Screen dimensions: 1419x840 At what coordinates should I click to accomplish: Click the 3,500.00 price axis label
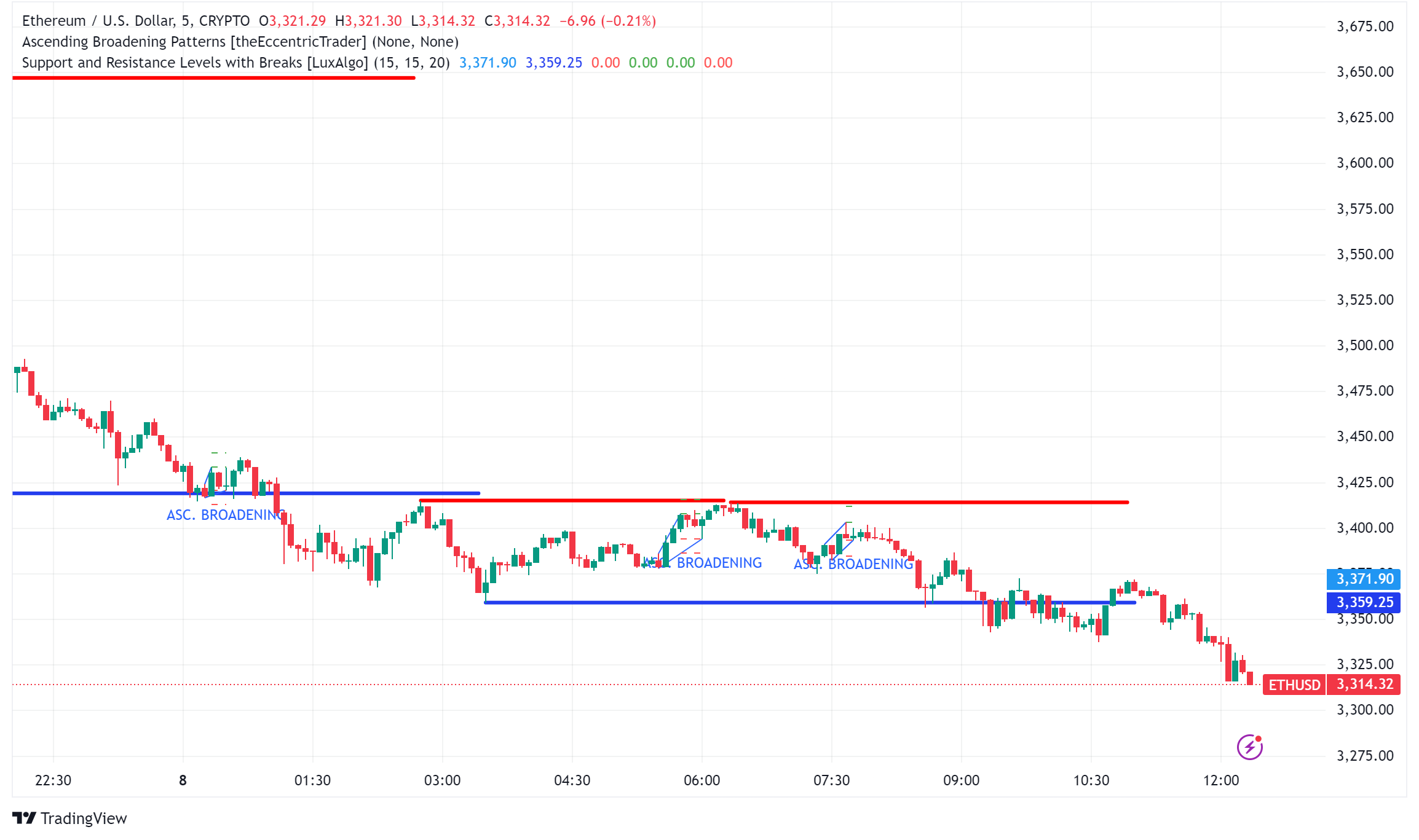coord(1365,345)
